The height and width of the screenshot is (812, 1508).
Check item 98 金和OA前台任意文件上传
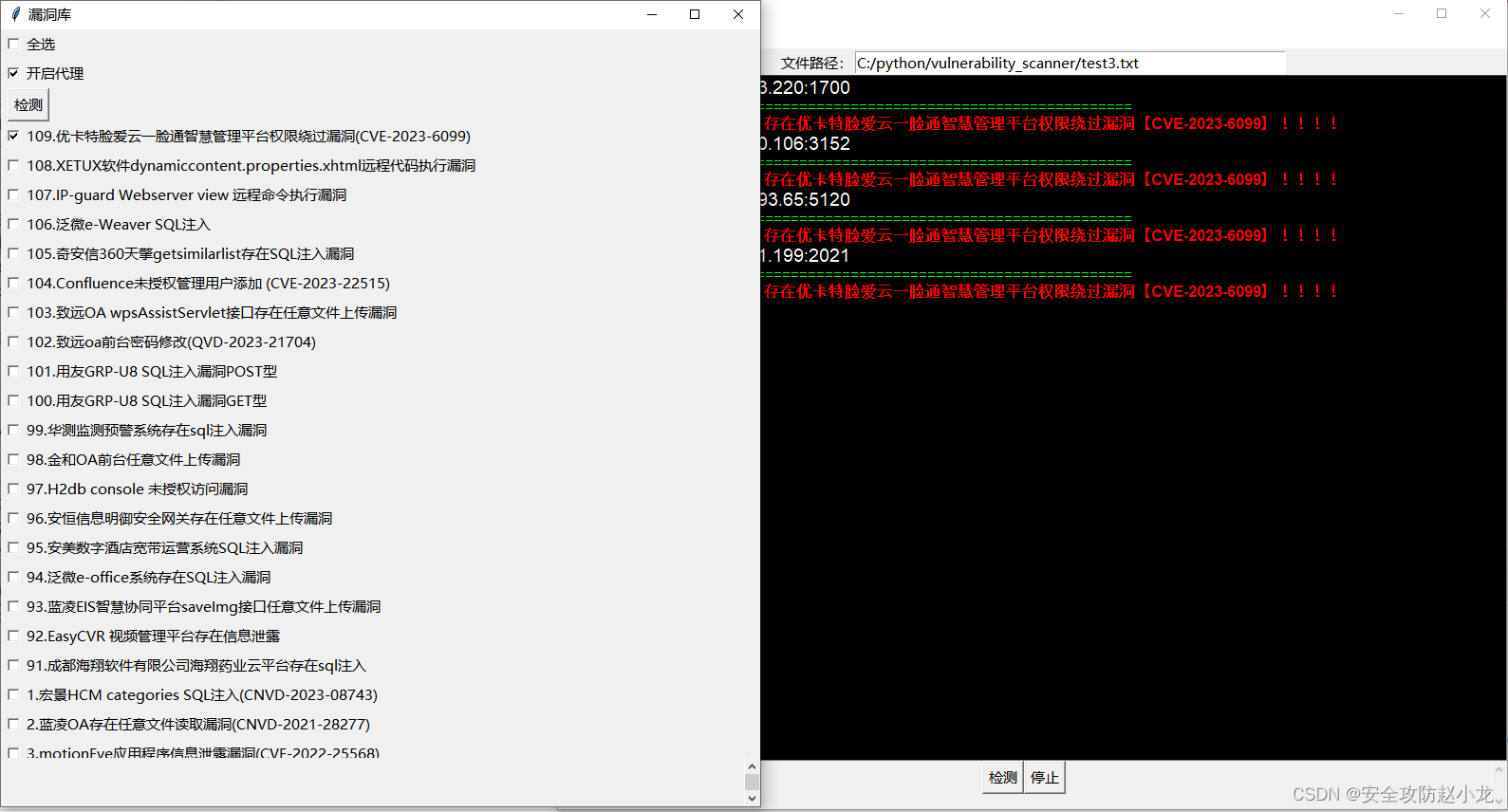13,459
